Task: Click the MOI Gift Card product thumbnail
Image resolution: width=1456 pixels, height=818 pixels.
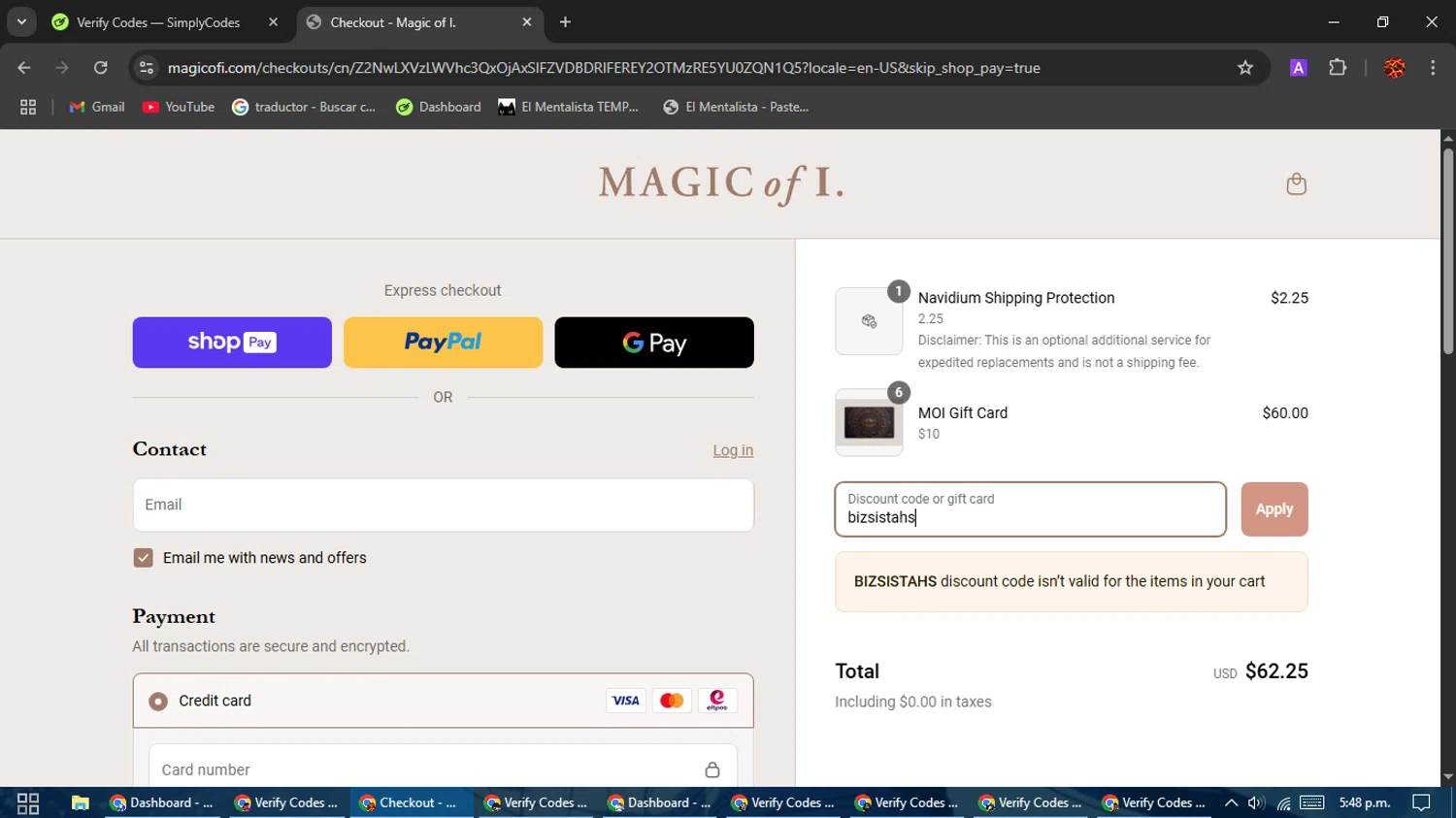Action: (x=869, y=423)
